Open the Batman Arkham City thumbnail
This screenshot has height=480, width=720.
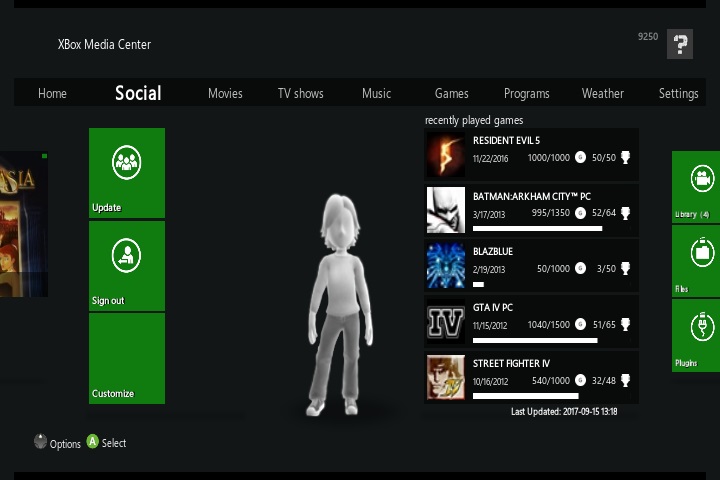click(x=445, y=210)
